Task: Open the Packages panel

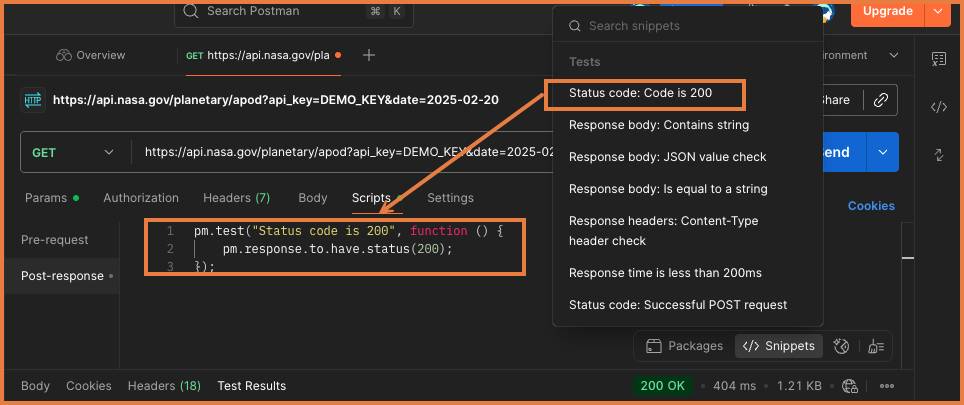Action: tap(684, 346)
